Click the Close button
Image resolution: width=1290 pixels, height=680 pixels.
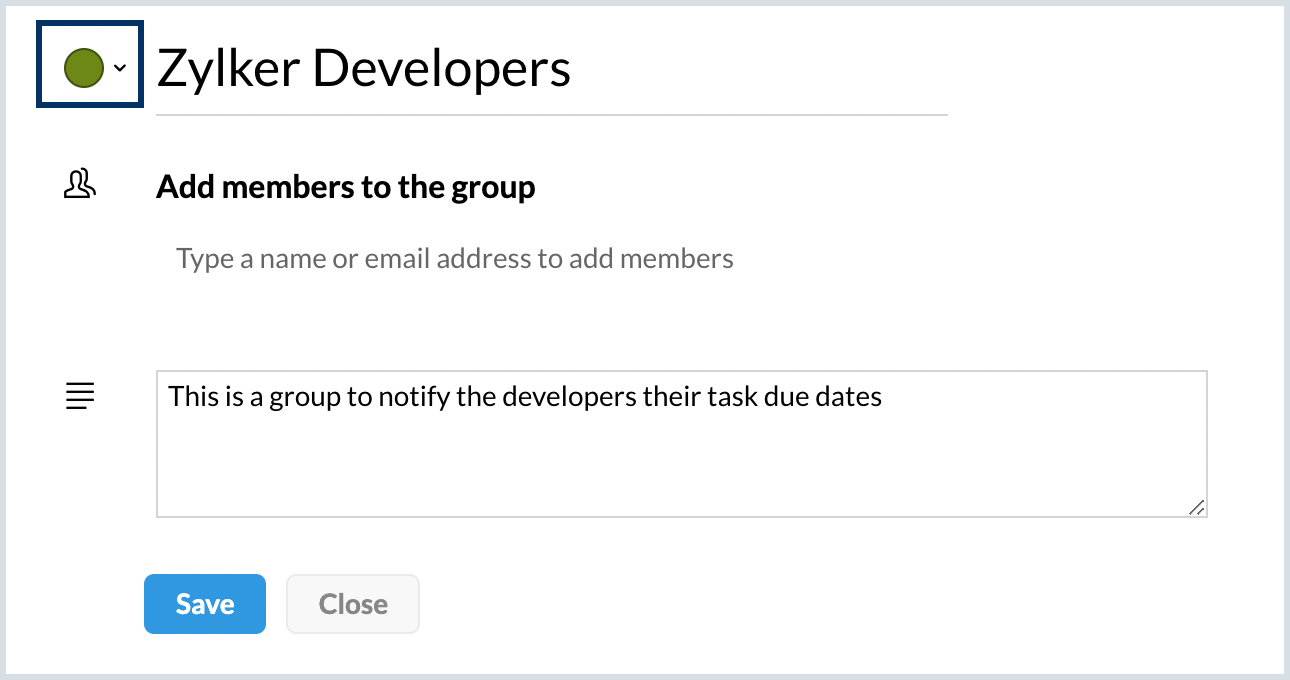pyautogui.click(x=353, y=604)
